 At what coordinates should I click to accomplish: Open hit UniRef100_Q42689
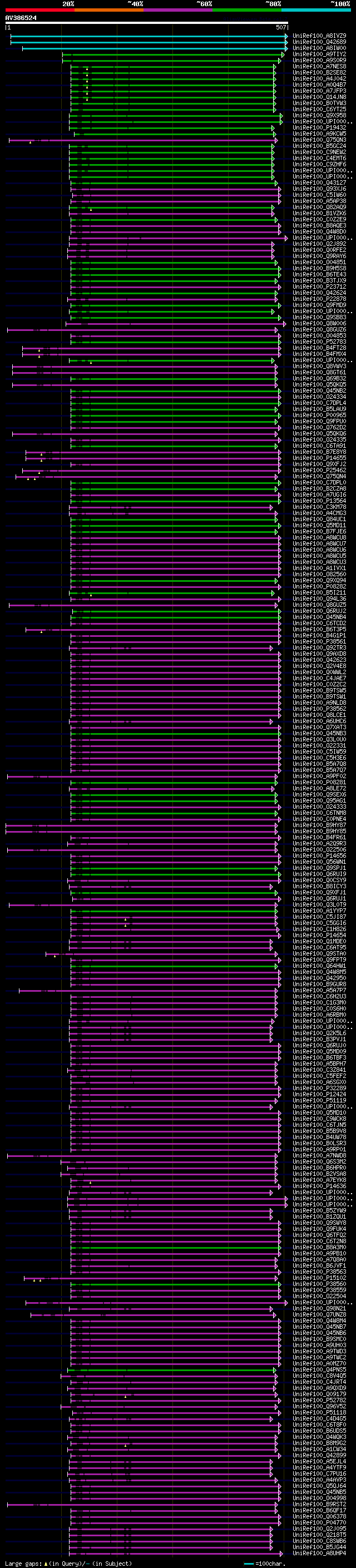(319, 42)
